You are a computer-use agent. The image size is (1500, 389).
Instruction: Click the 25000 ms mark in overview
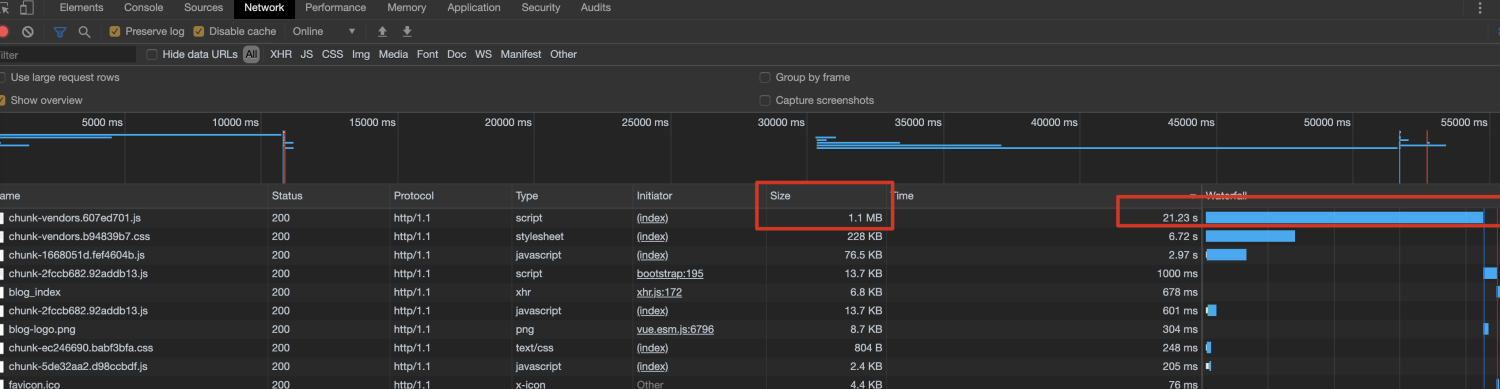[645, 122]
